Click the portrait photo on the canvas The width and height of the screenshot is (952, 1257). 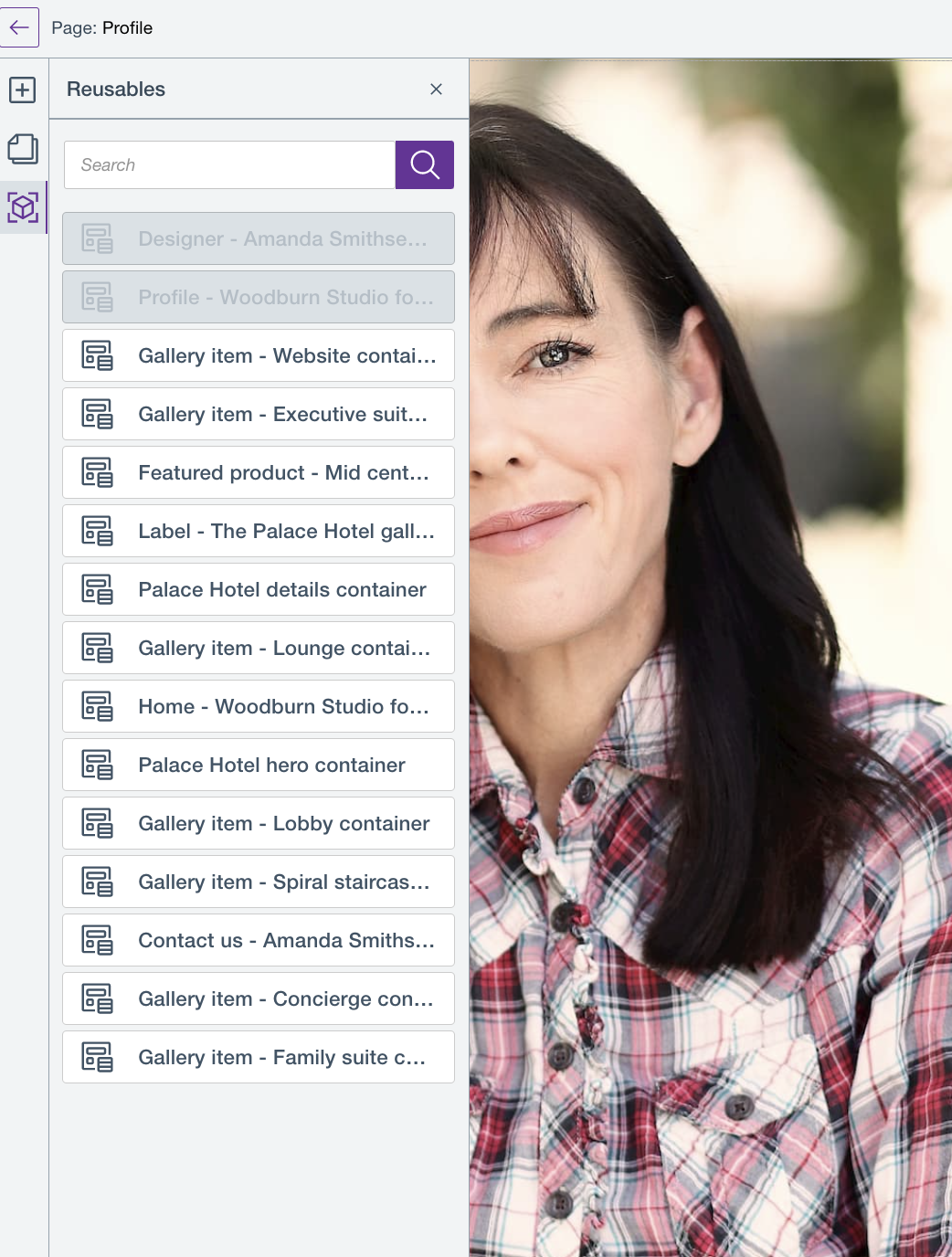711,658
